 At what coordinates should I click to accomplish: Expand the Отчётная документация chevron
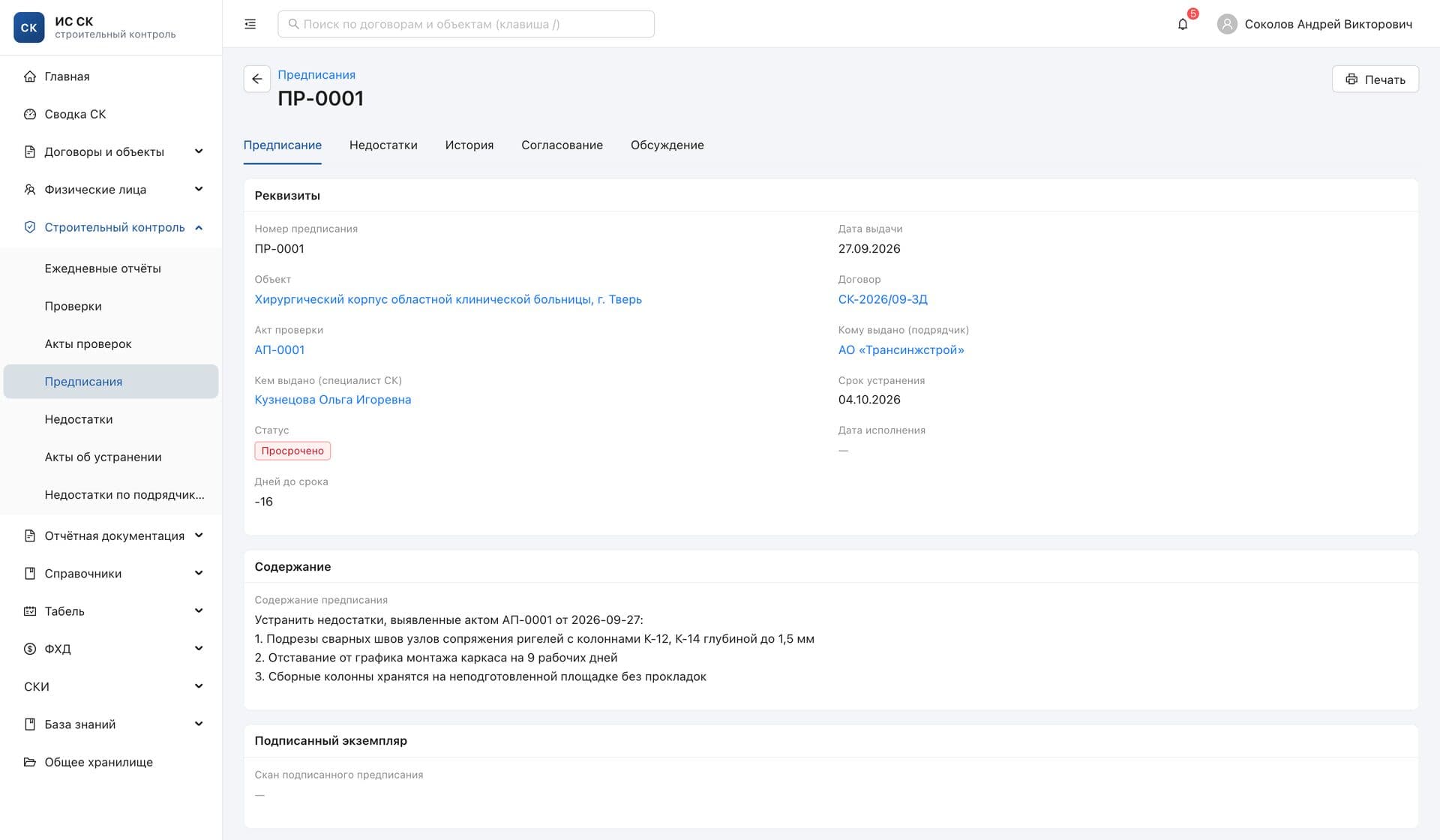click(x=199, y=535)
